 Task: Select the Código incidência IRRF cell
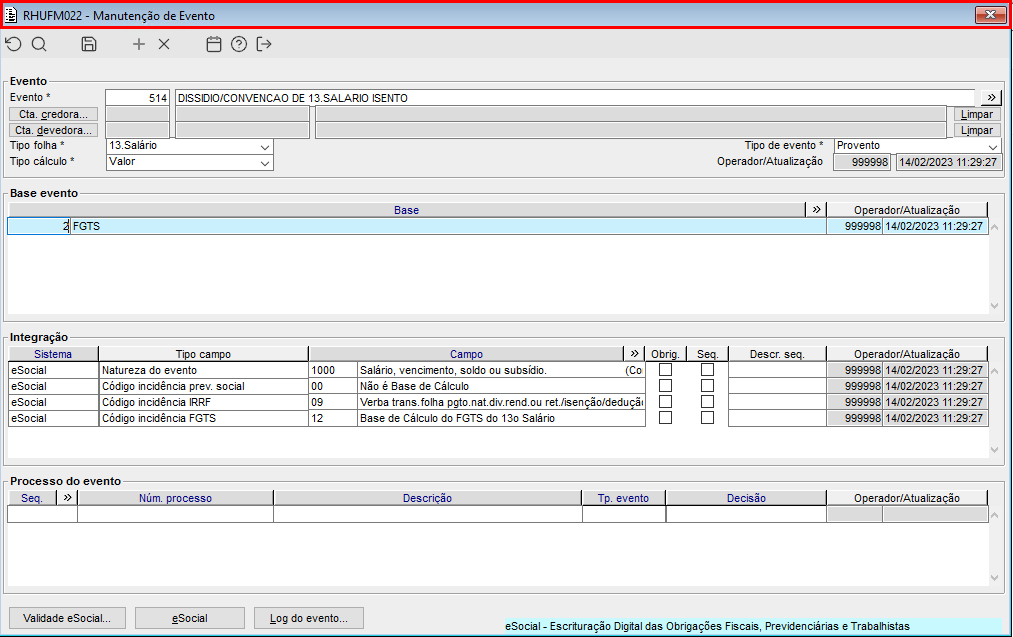tap(204, 402)
